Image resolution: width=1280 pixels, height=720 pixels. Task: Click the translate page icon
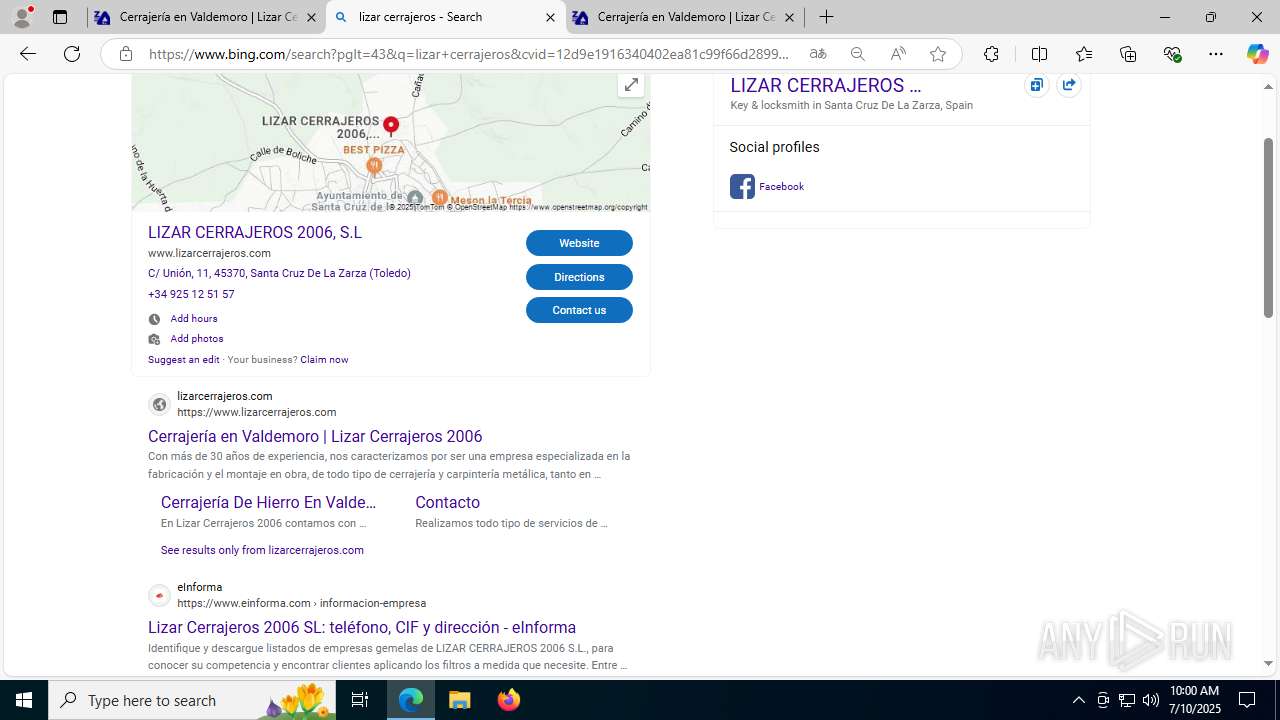818,54
